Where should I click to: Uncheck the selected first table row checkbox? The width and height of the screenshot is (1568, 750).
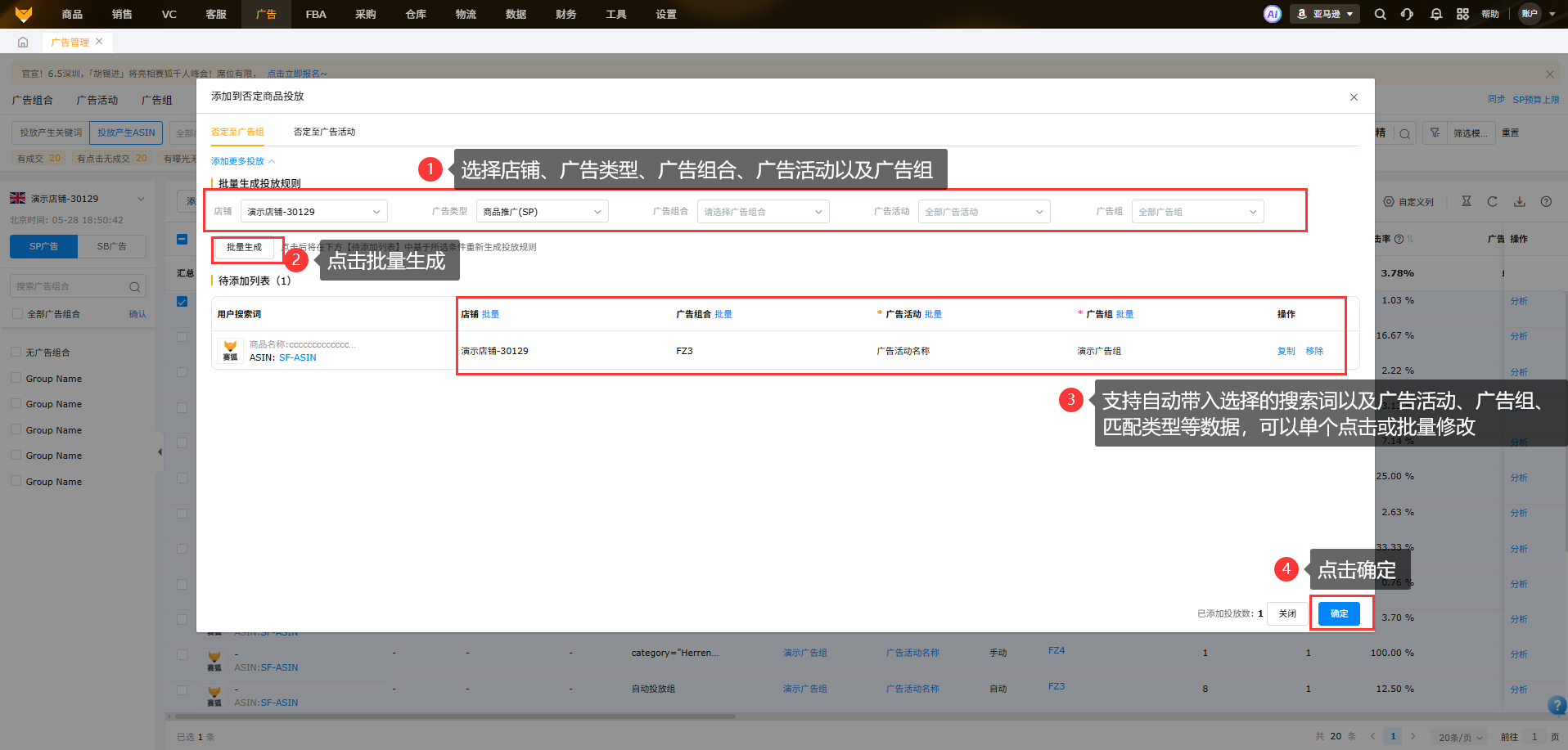tap(182, 301)
